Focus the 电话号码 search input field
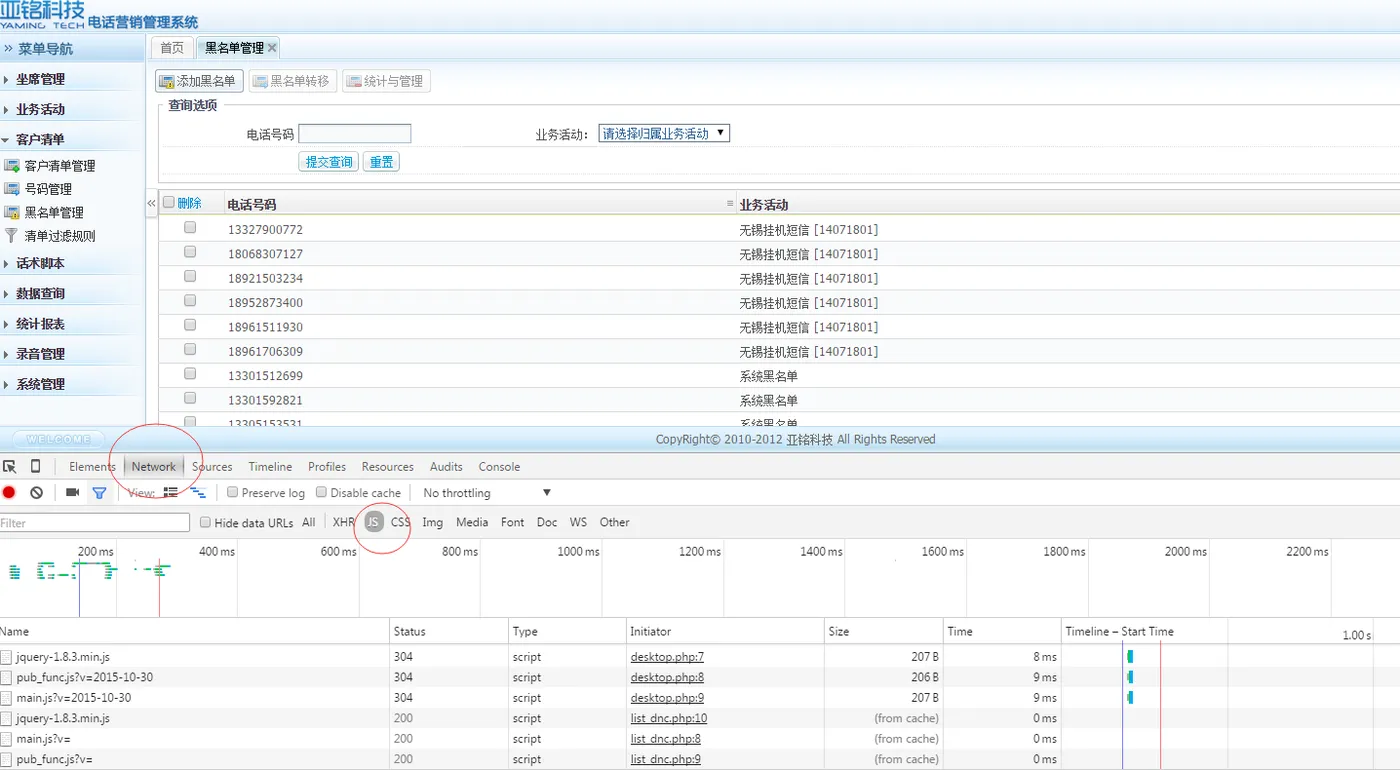 [355, 134]
